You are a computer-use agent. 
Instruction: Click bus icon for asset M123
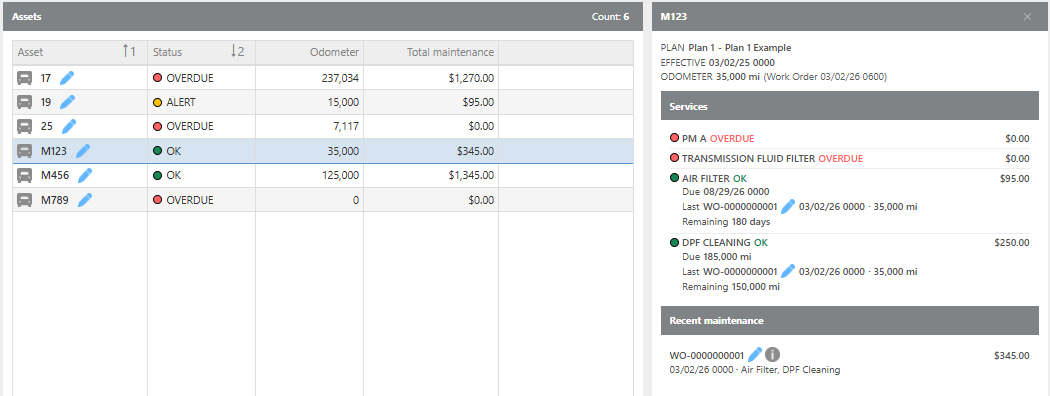(25, 151)
